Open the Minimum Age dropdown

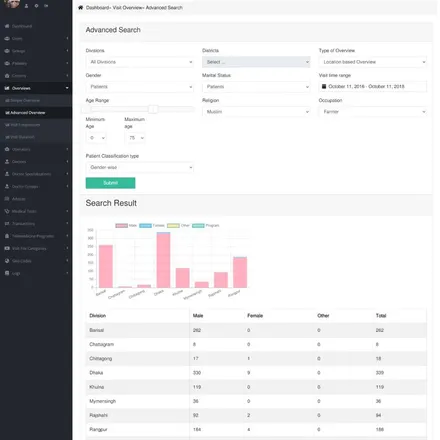pos(96,138)
